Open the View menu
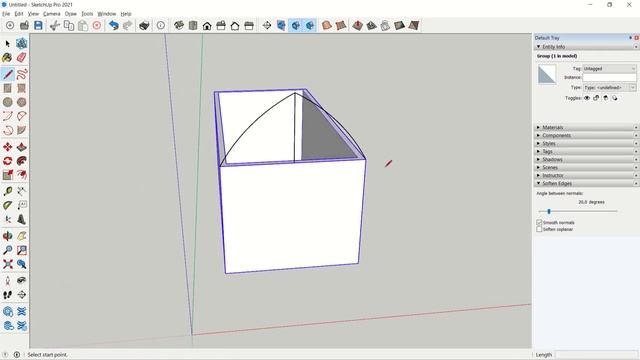 click(33, 14)
